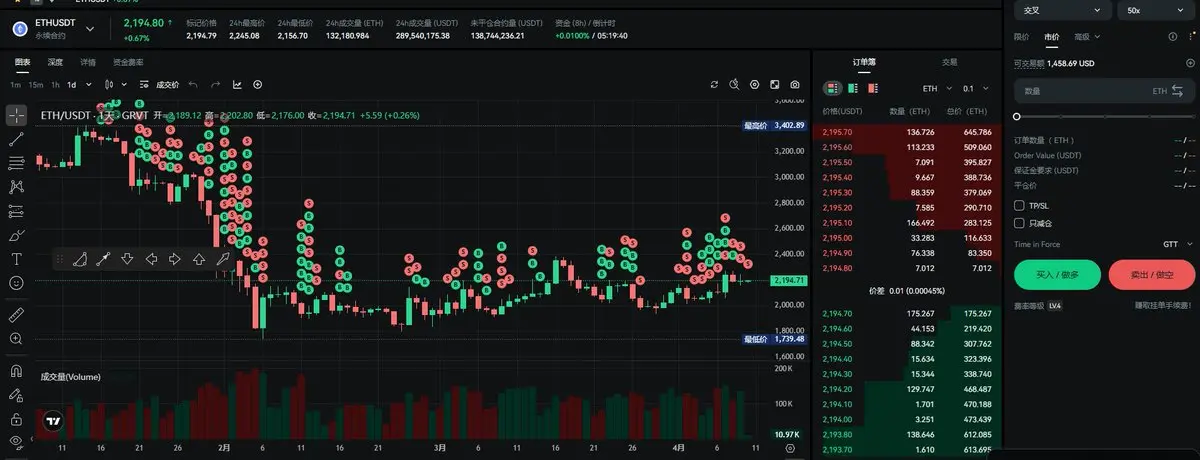1200x460 pixels.
Task: Toggle lock all drawings padlock
Action: 15,418
